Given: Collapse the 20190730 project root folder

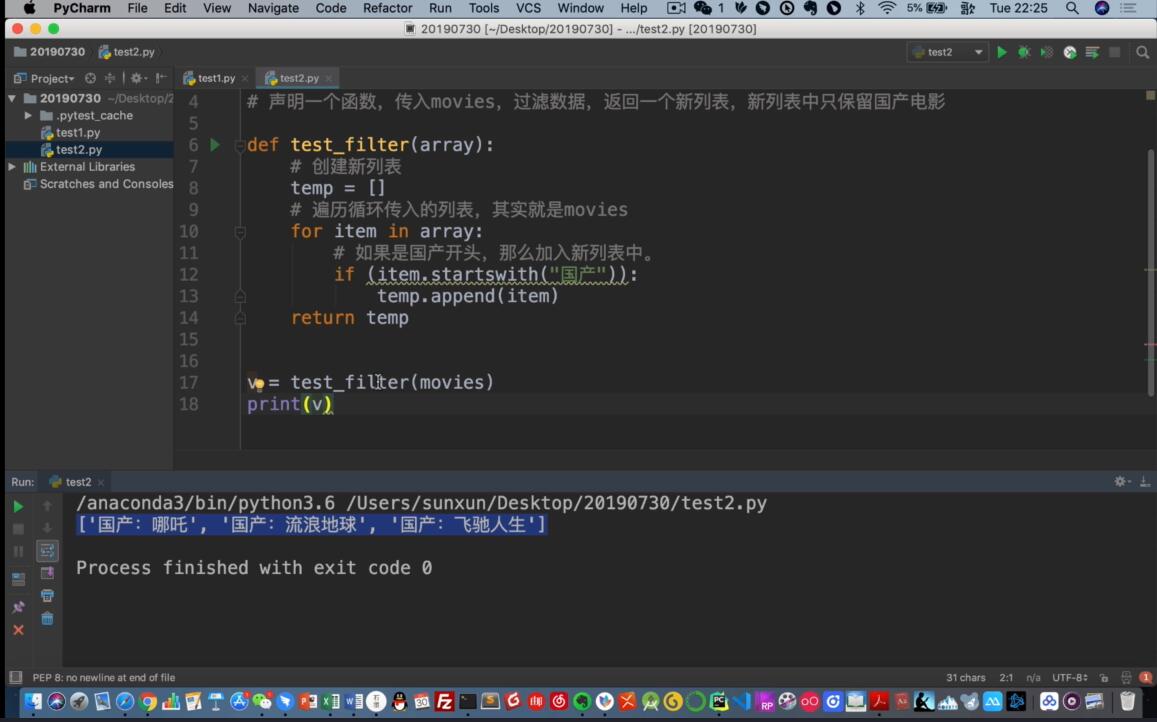Looking at the screenshot, I should coord(12,98).
